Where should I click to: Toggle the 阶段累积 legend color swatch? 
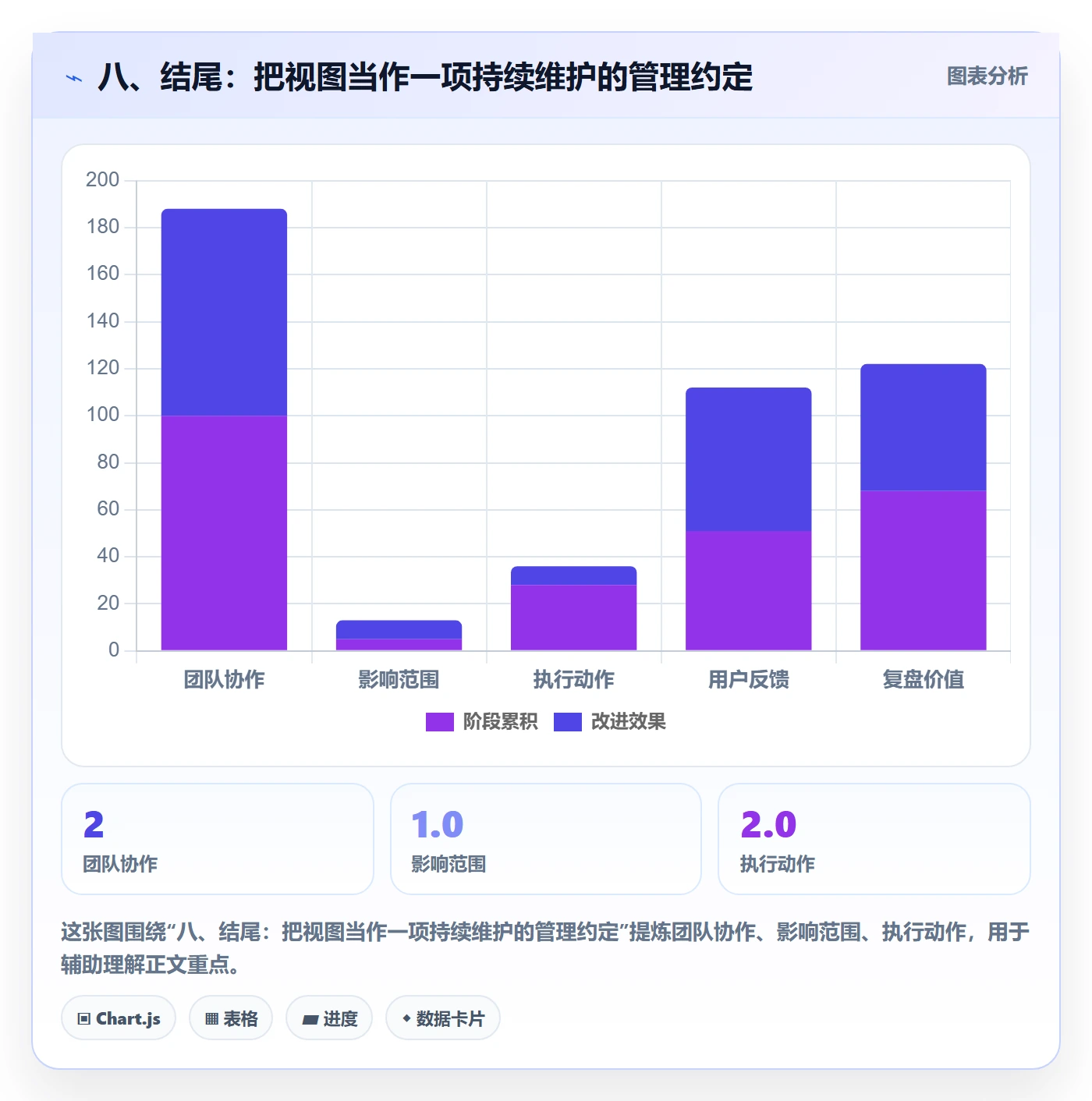tap(439, 722)
